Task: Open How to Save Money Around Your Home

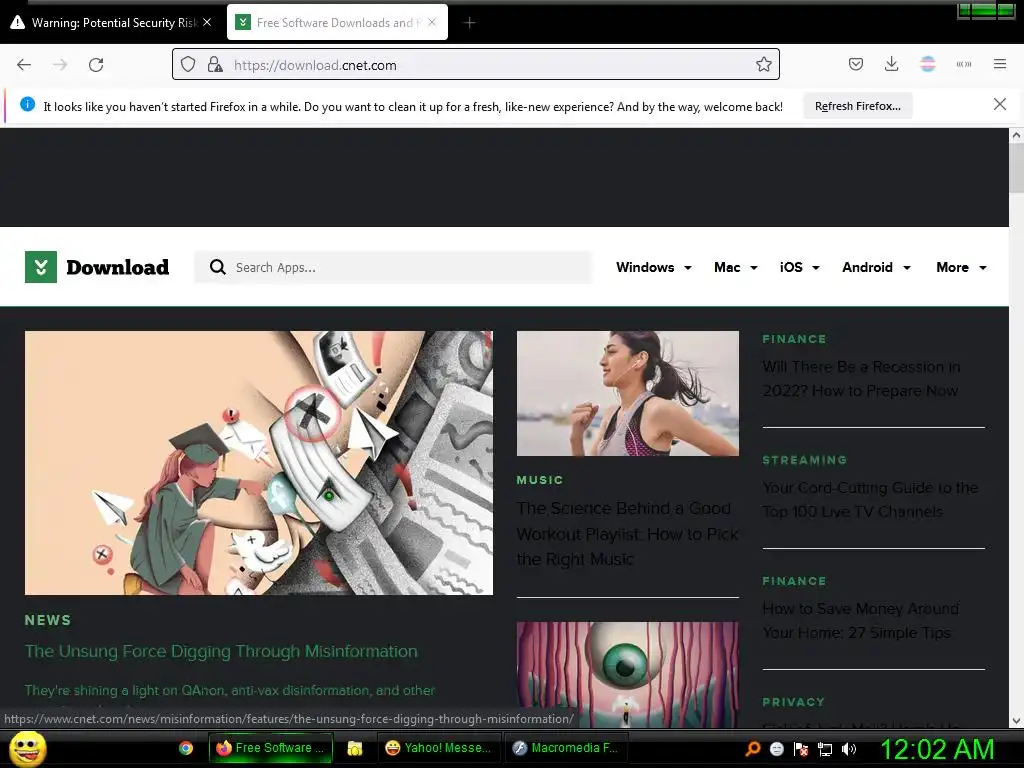Action: [x=860, y=620]
